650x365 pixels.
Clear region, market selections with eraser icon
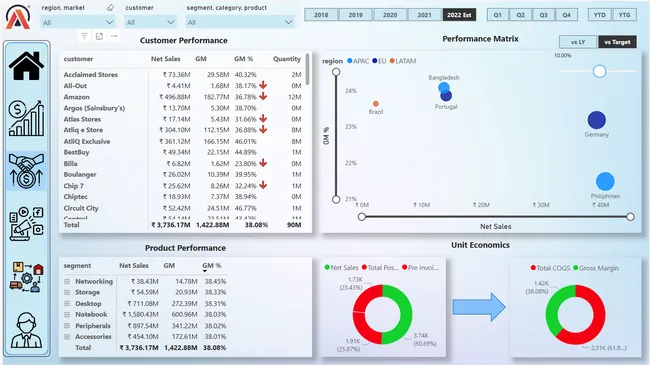[110, 7]
